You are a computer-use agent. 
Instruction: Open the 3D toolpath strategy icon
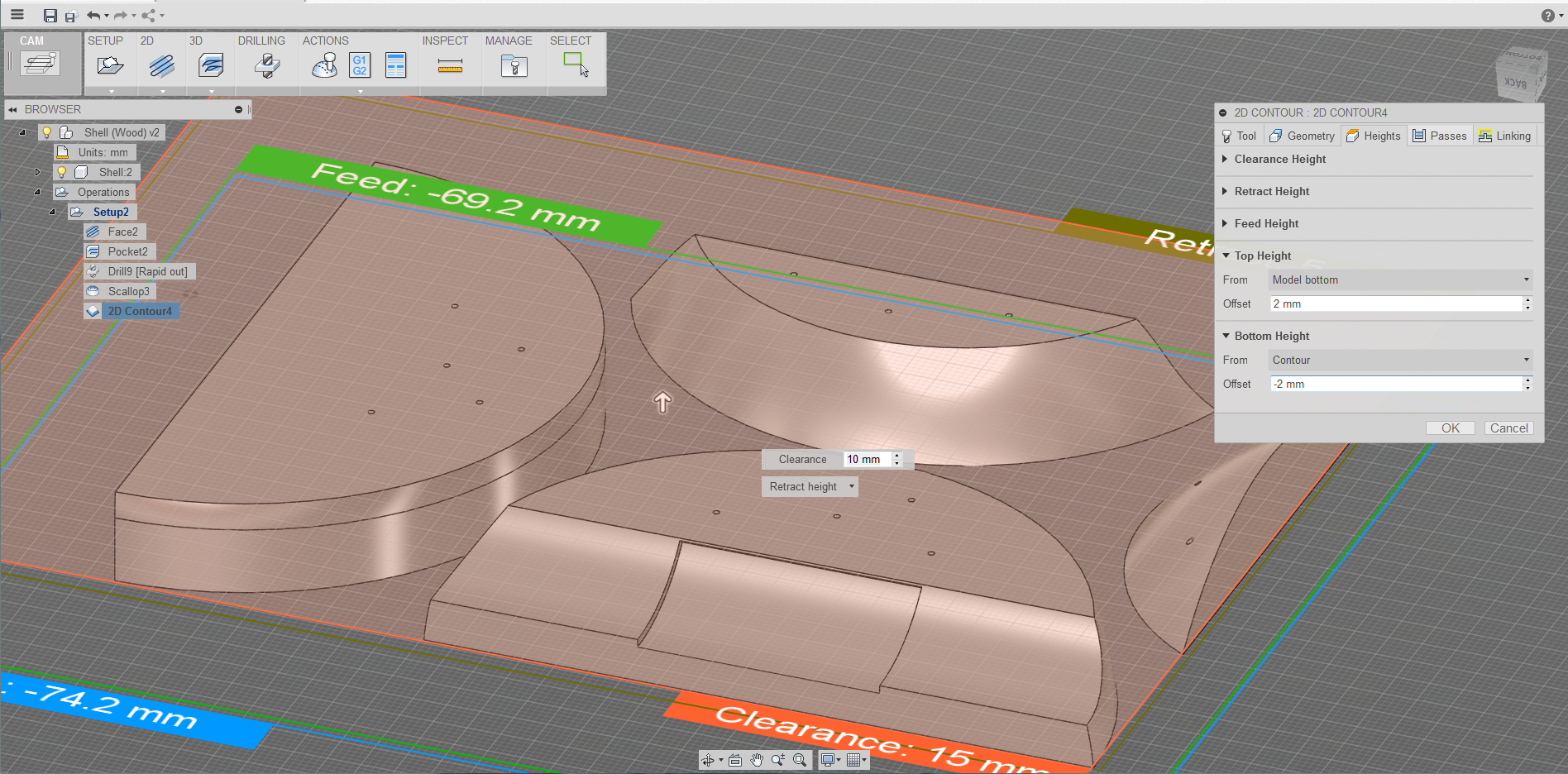[212, 65]
